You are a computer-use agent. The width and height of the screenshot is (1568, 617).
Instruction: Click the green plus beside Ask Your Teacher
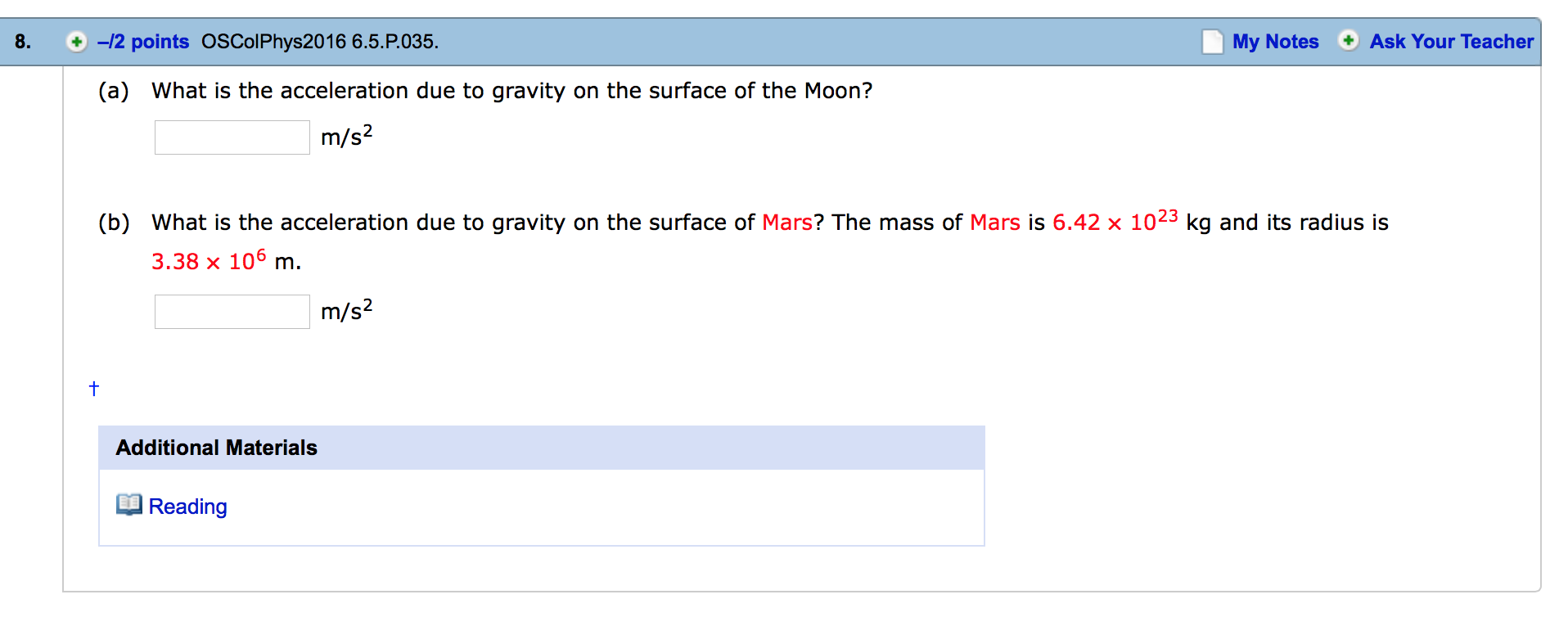tap(1348, 41)
